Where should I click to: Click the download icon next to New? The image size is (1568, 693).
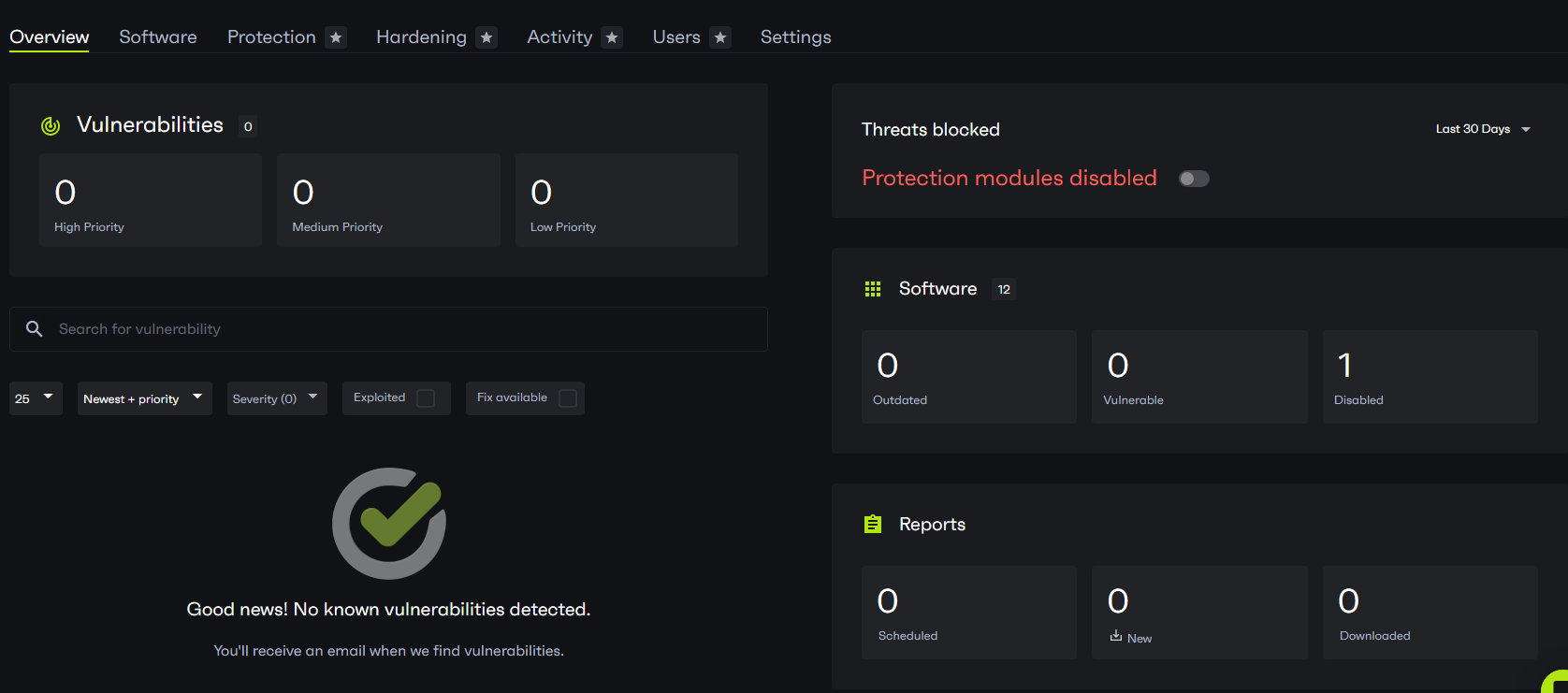[x=1116, y=636]
